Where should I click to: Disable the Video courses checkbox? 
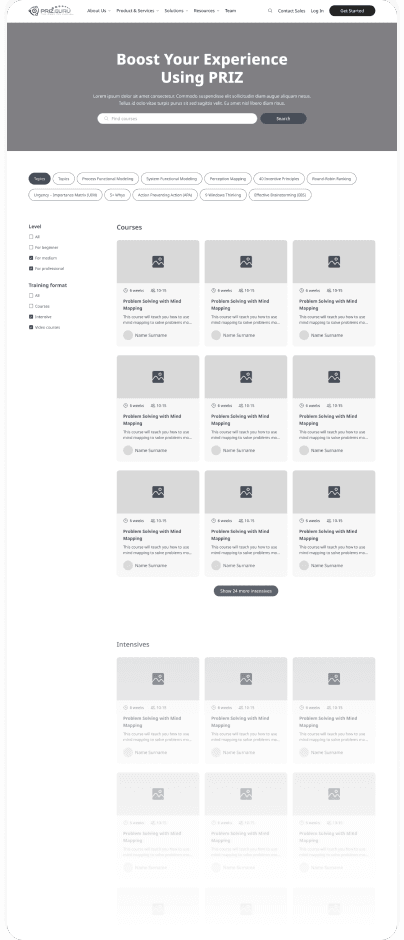click(31, 327)
